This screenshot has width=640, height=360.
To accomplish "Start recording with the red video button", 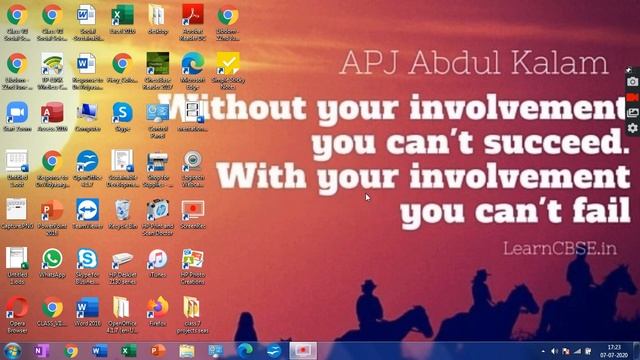I will click(632, 97).
